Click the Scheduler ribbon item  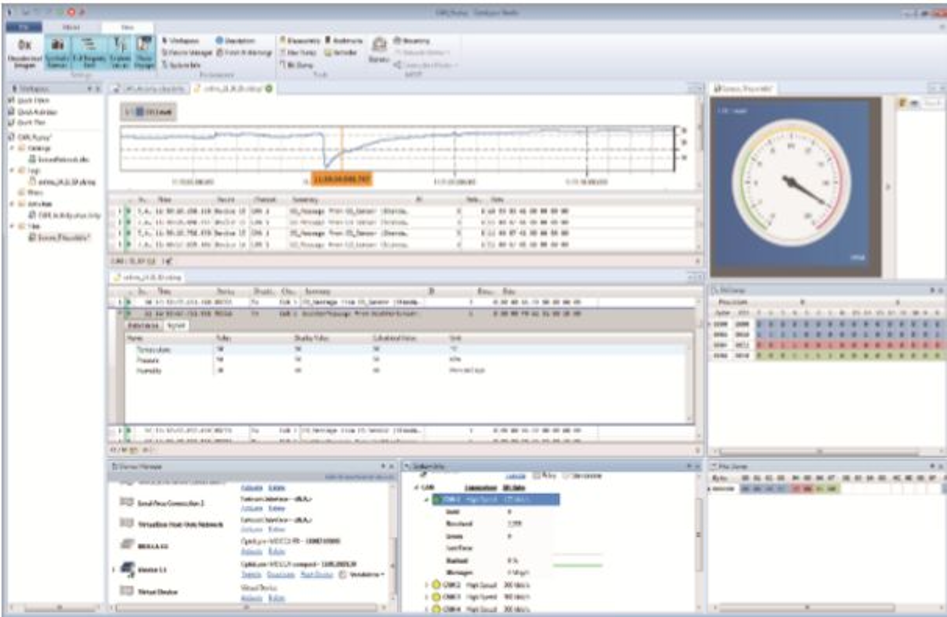pyautogui.click(x=341, y=53)
